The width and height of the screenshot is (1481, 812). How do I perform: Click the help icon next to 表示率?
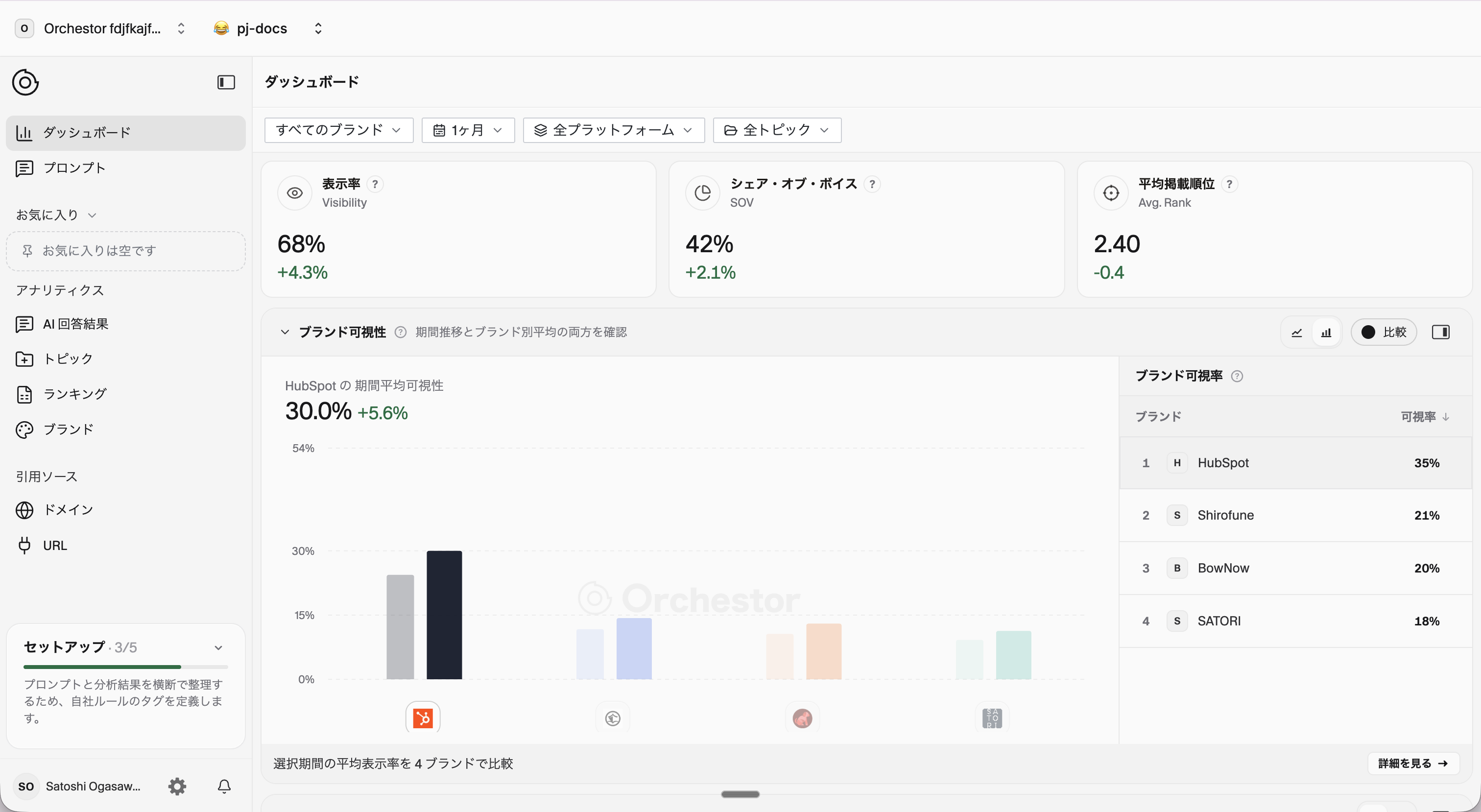point(375,184)
